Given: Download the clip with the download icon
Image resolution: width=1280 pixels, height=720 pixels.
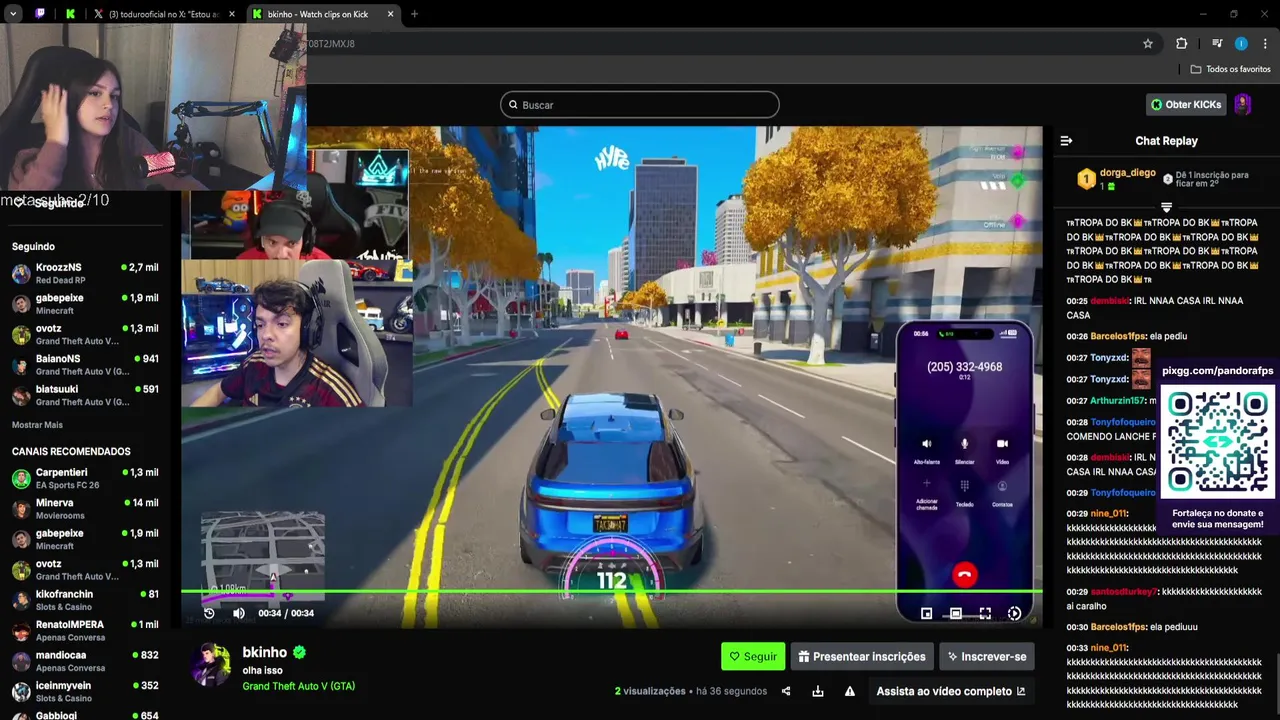Looking at the screenshot, I should pyautogui.click(x=817, y=691).
